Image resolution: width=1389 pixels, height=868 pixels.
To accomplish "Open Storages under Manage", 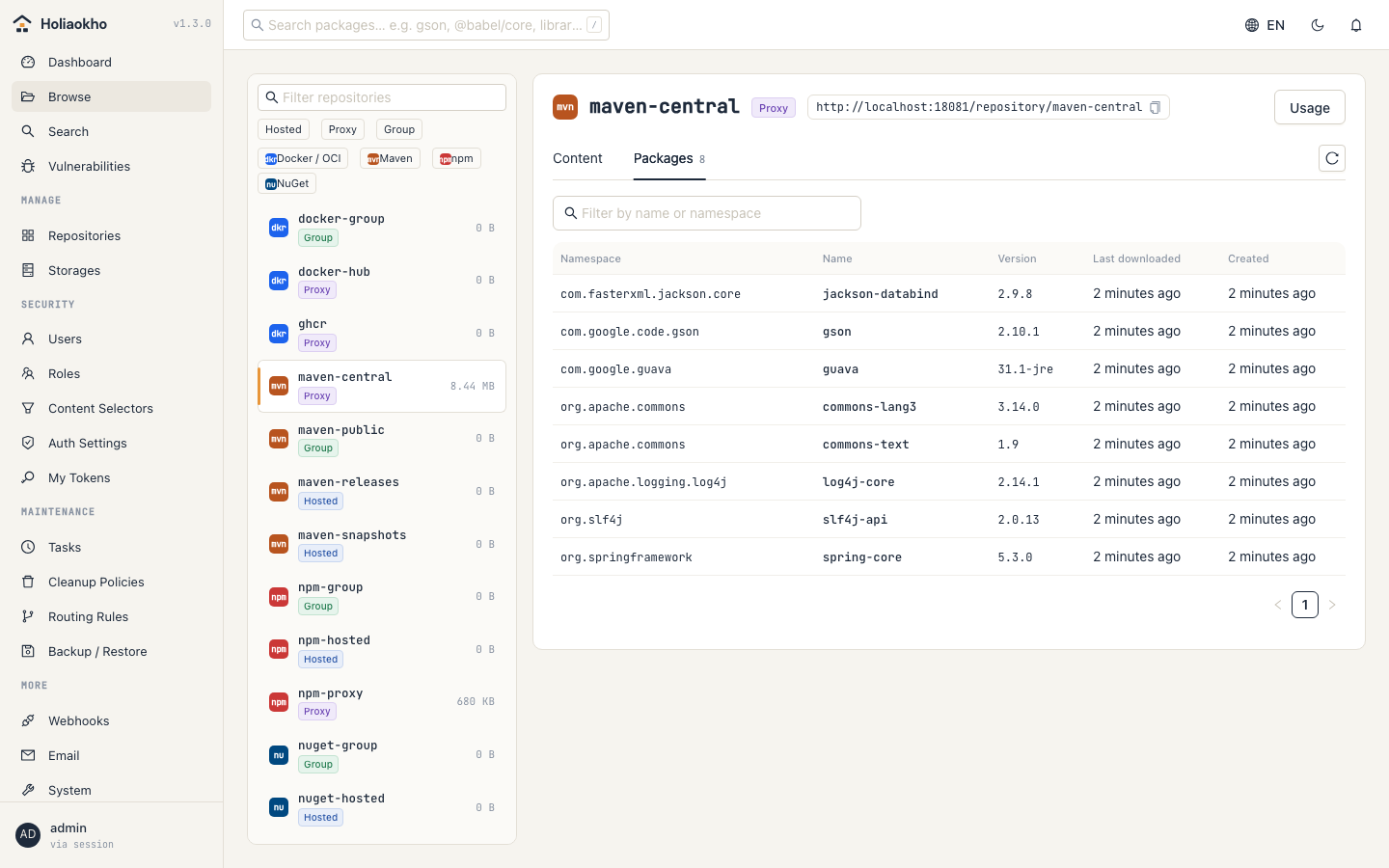I will 111,270.
